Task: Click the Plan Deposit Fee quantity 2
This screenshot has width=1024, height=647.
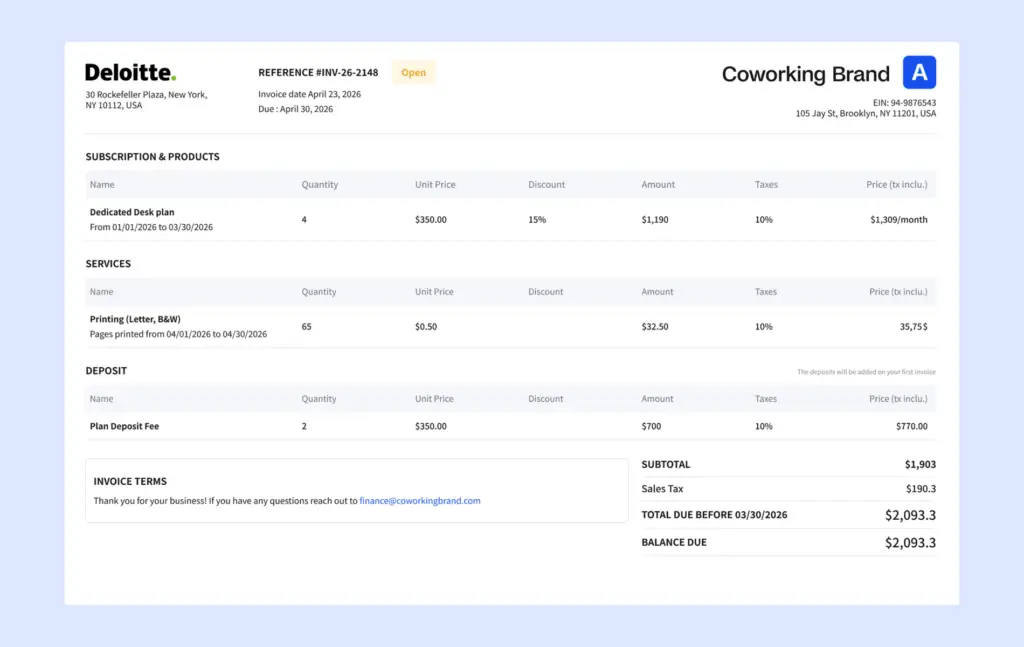Action: (304, 426)
